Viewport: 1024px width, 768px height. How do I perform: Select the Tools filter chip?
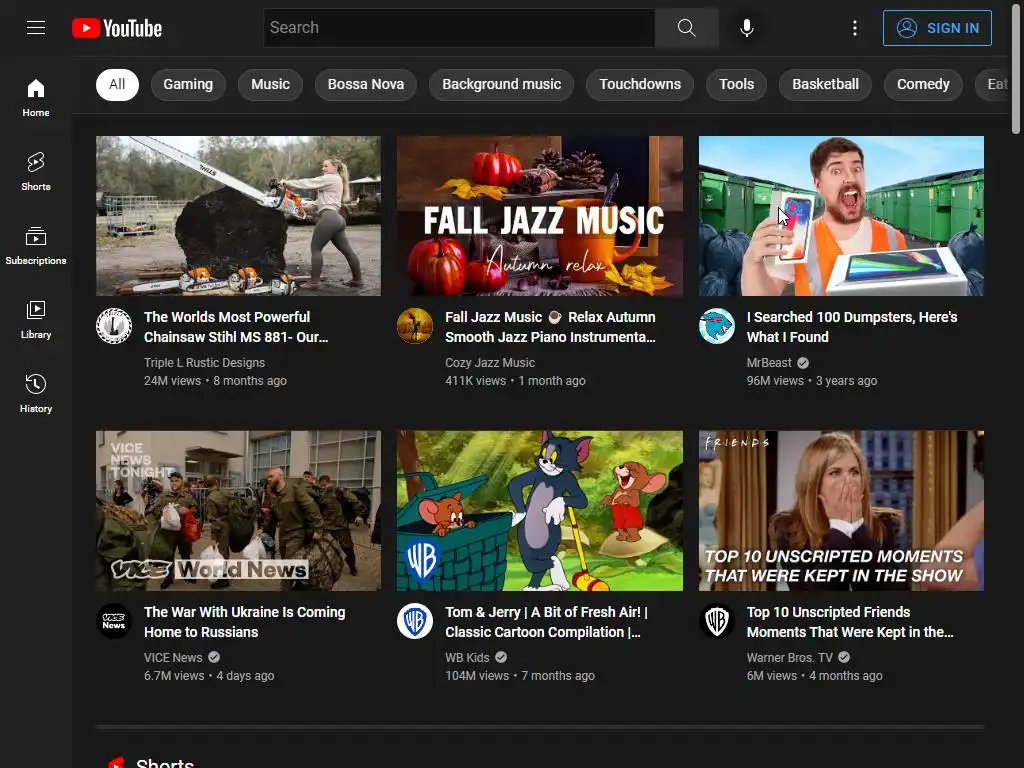tap(737, 84)
